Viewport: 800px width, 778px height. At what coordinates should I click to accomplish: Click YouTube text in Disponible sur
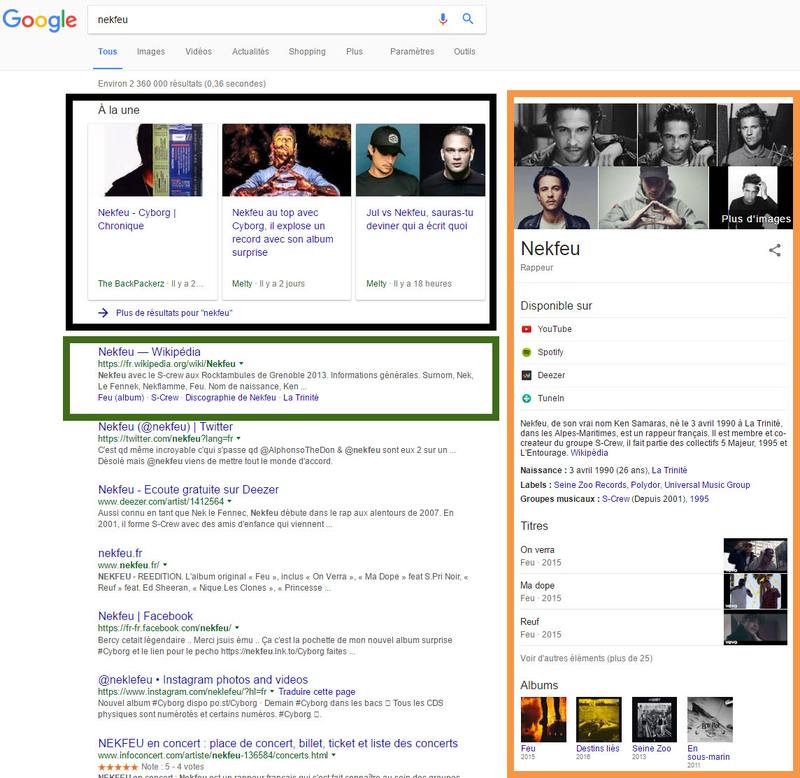tap(555, 329)
